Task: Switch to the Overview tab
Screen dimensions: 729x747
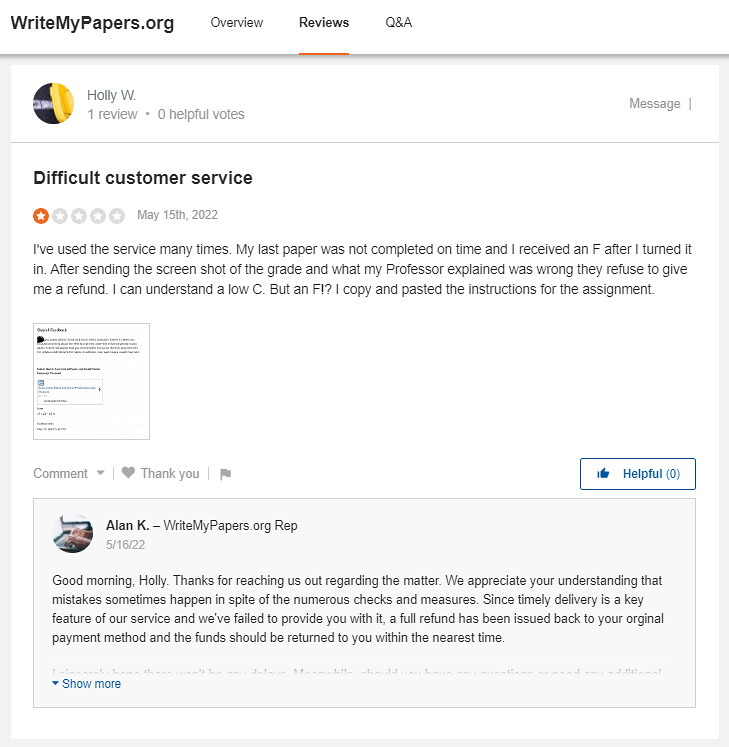Action: click(237, 23)
